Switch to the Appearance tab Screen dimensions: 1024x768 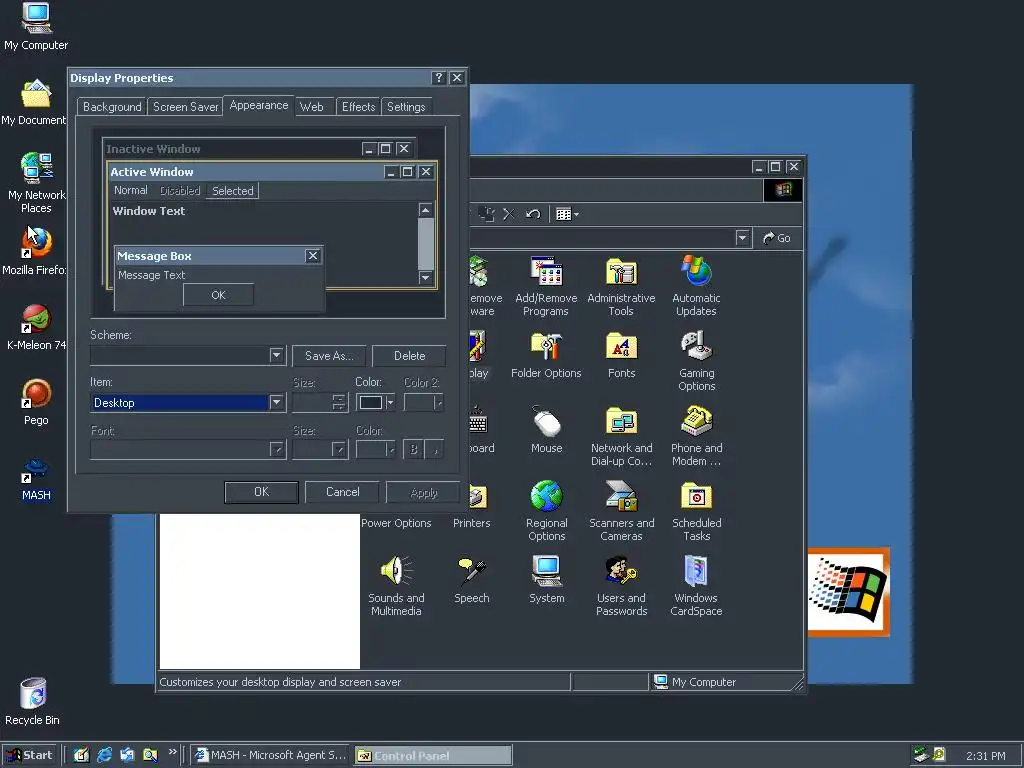(259, 105)
